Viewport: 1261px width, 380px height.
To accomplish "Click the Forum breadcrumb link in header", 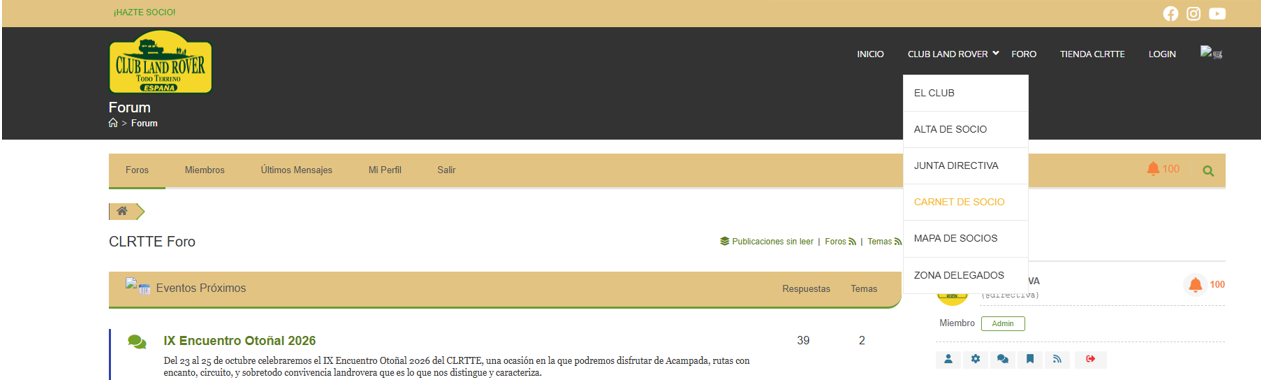I will (144, 123).
